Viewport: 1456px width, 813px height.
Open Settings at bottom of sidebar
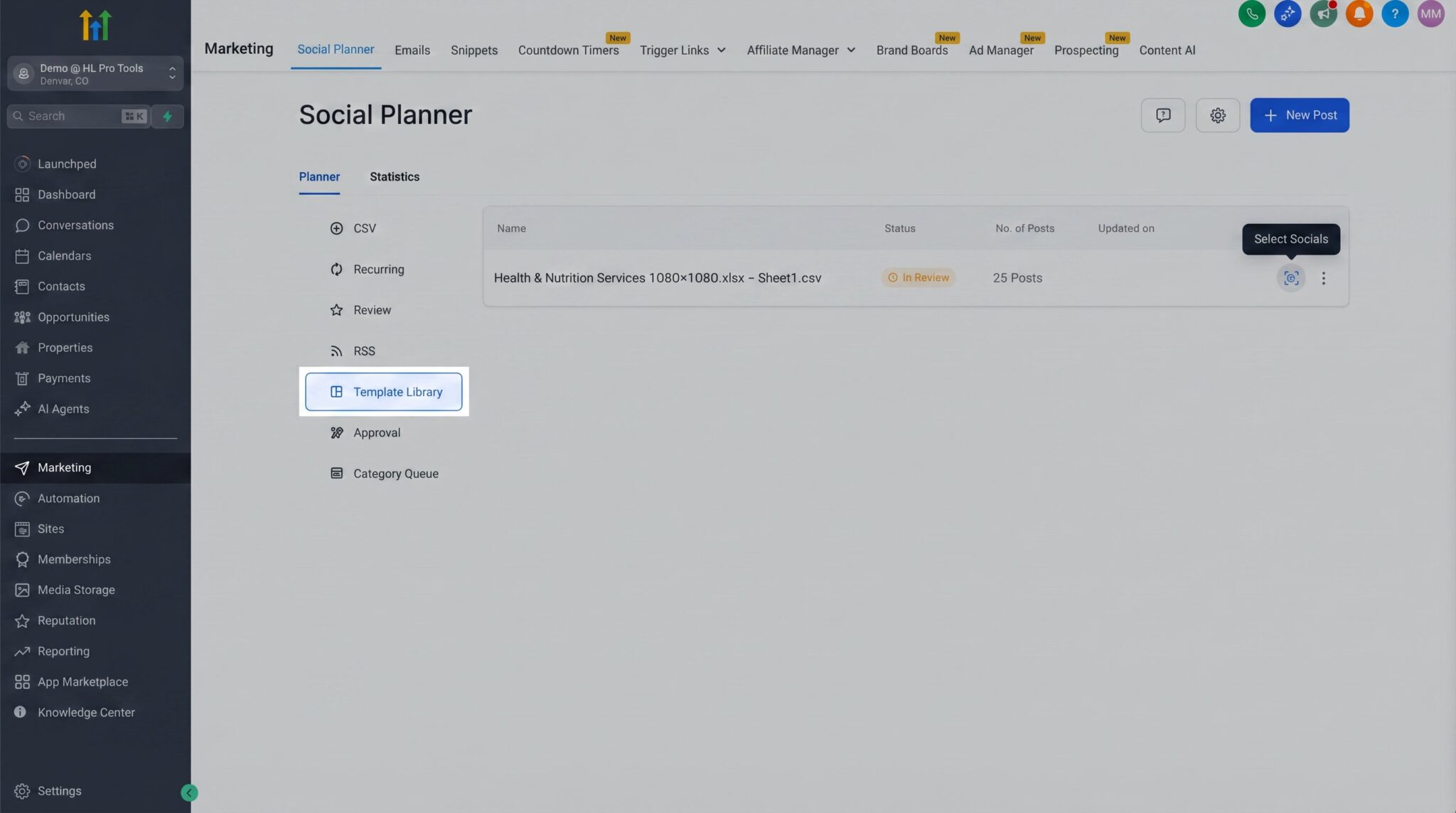pos(59,791)
